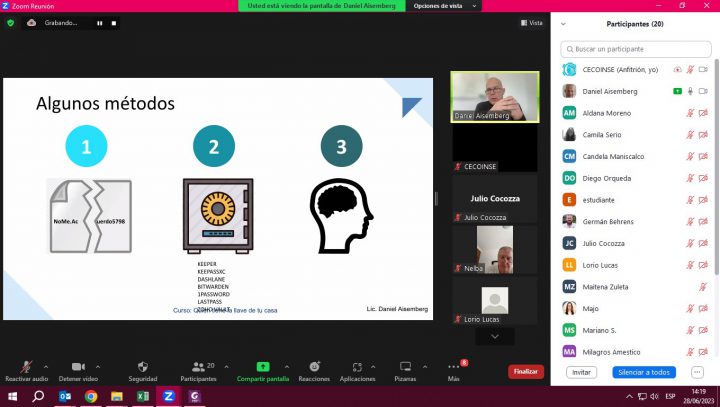Image resolution: width=720 pixels, height=407 pixels.
Task: Toggle CECOINSE muted microphone icon in list
Action: (x=690, y=69)
